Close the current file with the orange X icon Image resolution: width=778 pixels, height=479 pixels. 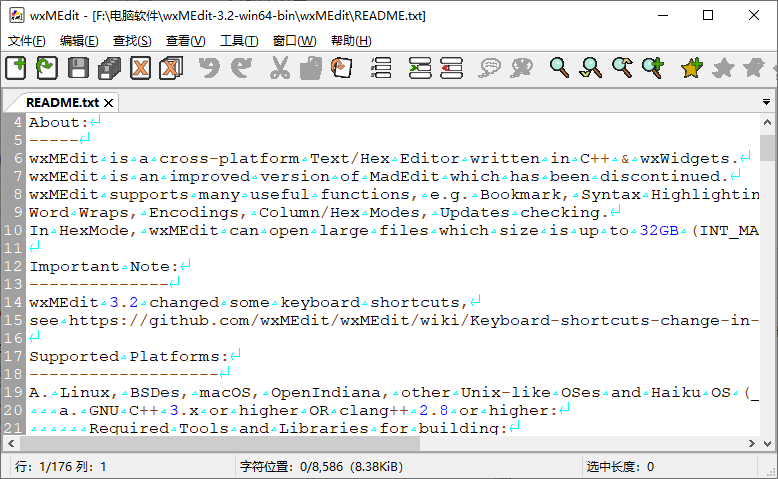[140, 68]
